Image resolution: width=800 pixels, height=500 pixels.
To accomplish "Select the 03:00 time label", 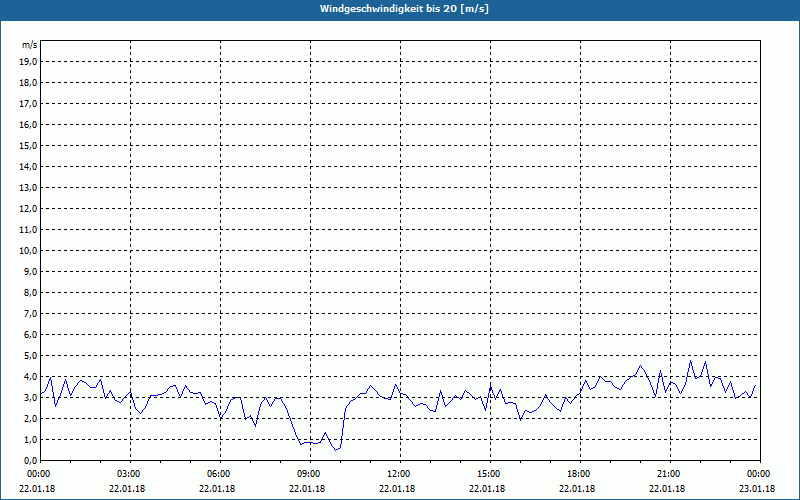I will coord(128,474).
